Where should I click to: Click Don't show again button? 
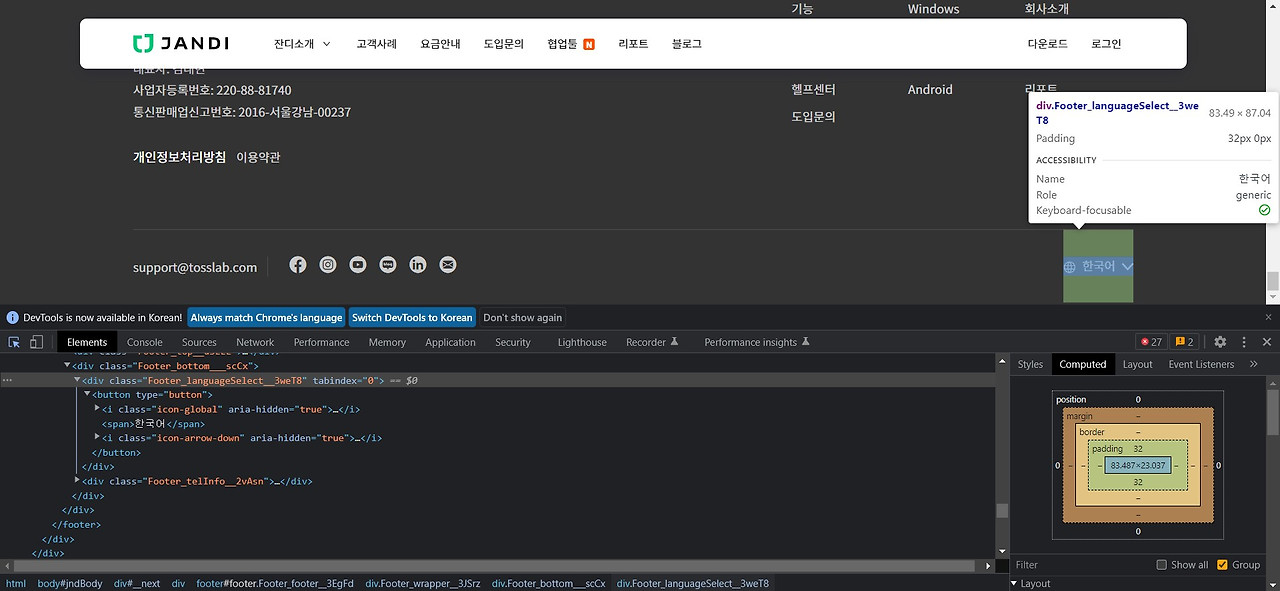(522, 317)
